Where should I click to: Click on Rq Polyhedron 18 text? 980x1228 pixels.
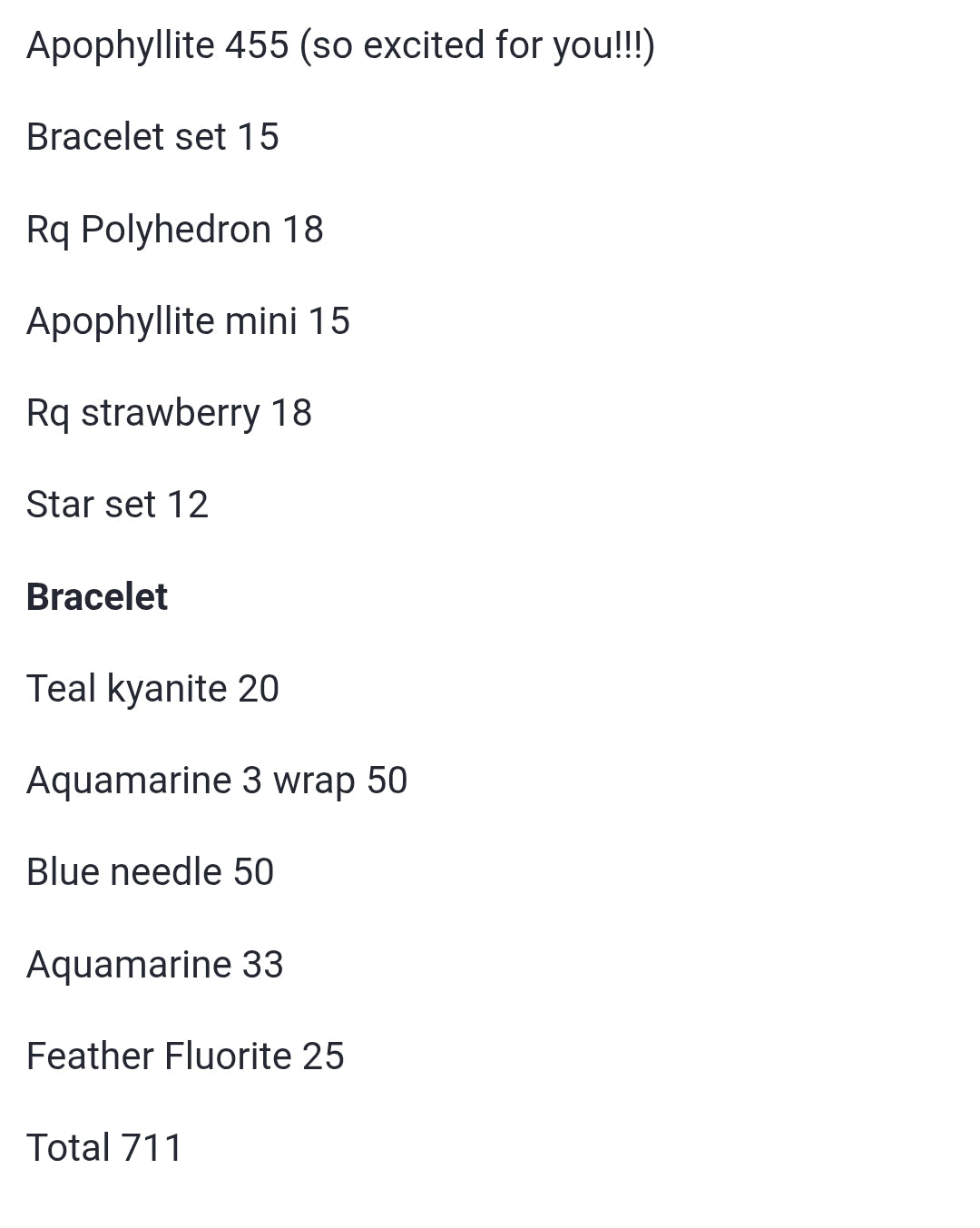[175, 230]
